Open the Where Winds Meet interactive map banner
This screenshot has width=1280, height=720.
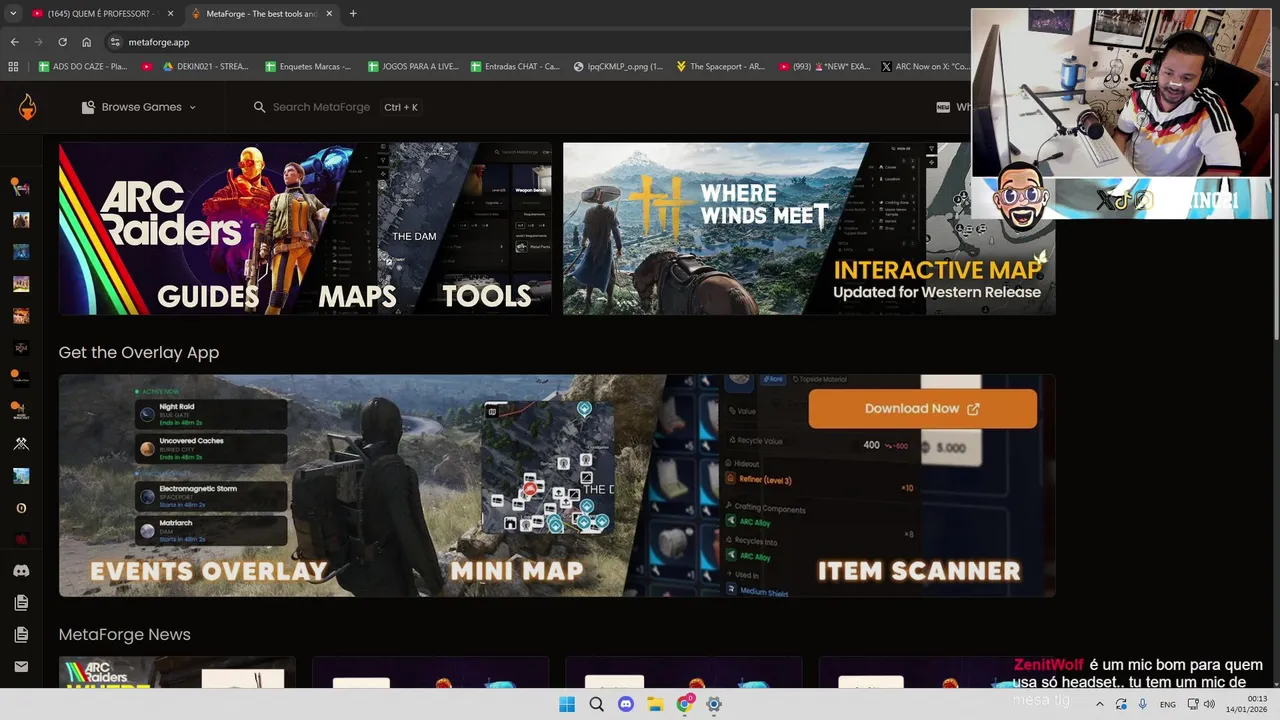coord(809,229)
